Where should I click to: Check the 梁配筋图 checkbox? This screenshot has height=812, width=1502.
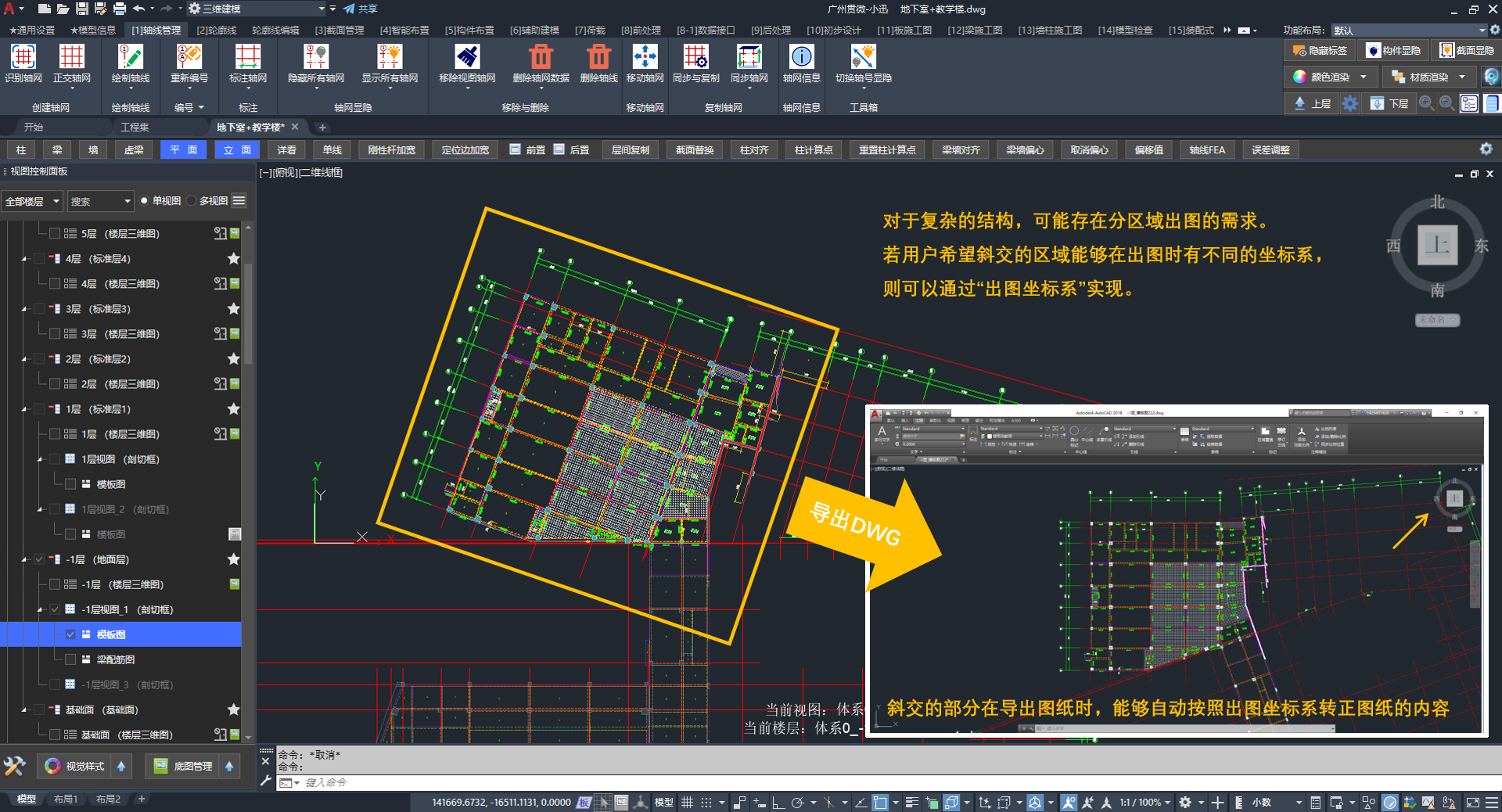tap(70, 659)
